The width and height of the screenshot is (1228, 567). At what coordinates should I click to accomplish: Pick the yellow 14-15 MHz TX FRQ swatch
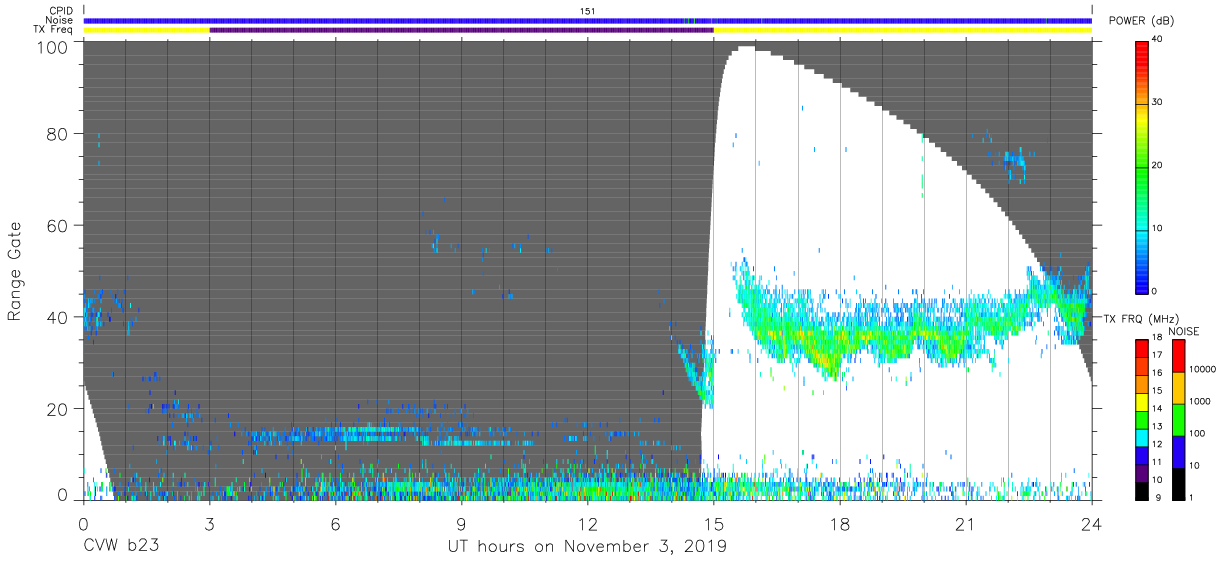click(1141, 402)
